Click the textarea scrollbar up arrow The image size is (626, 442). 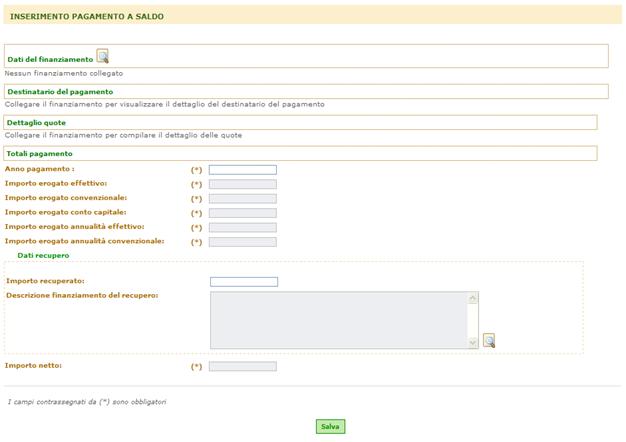(473, 298)
